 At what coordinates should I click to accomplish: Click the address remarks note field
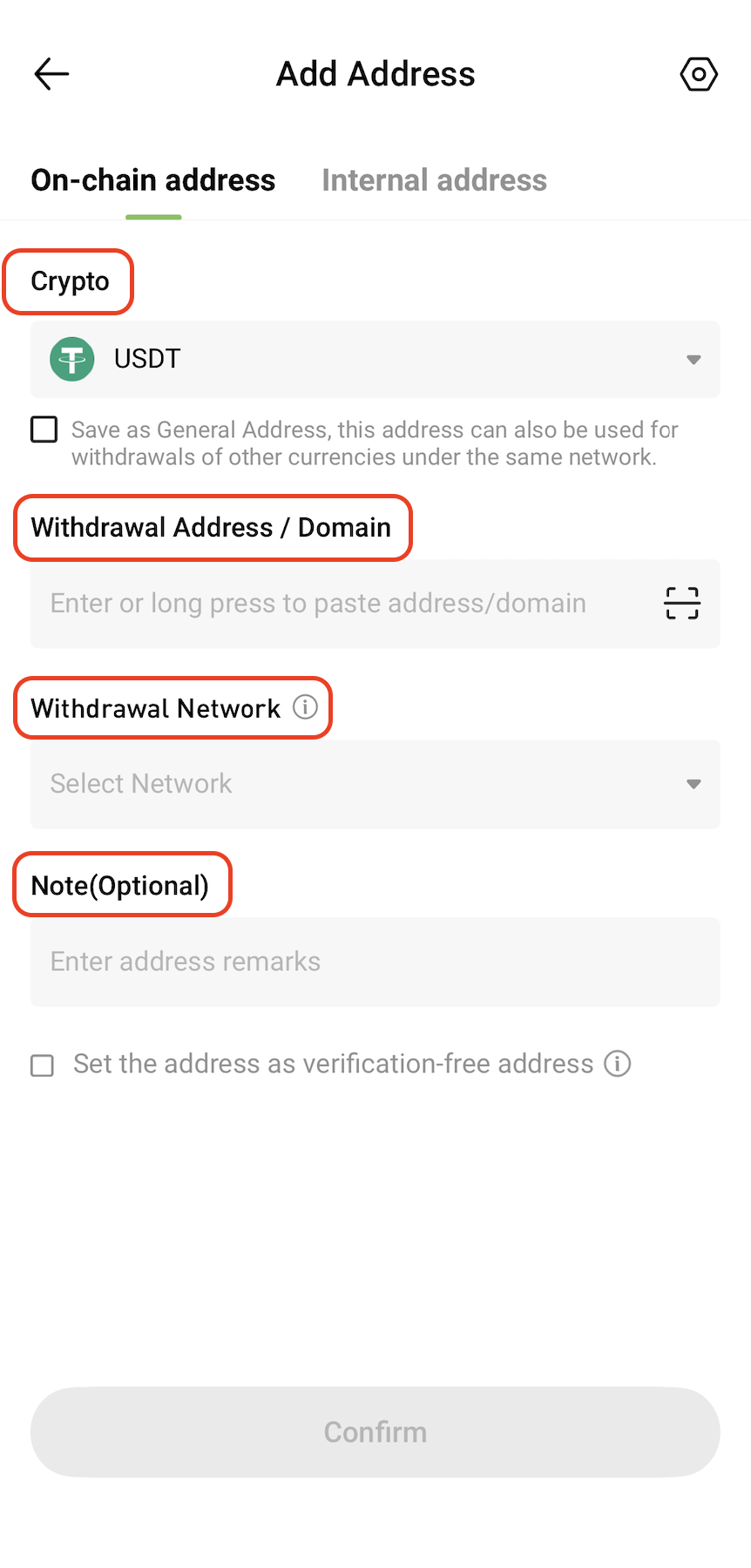click(x=375, y=962)
